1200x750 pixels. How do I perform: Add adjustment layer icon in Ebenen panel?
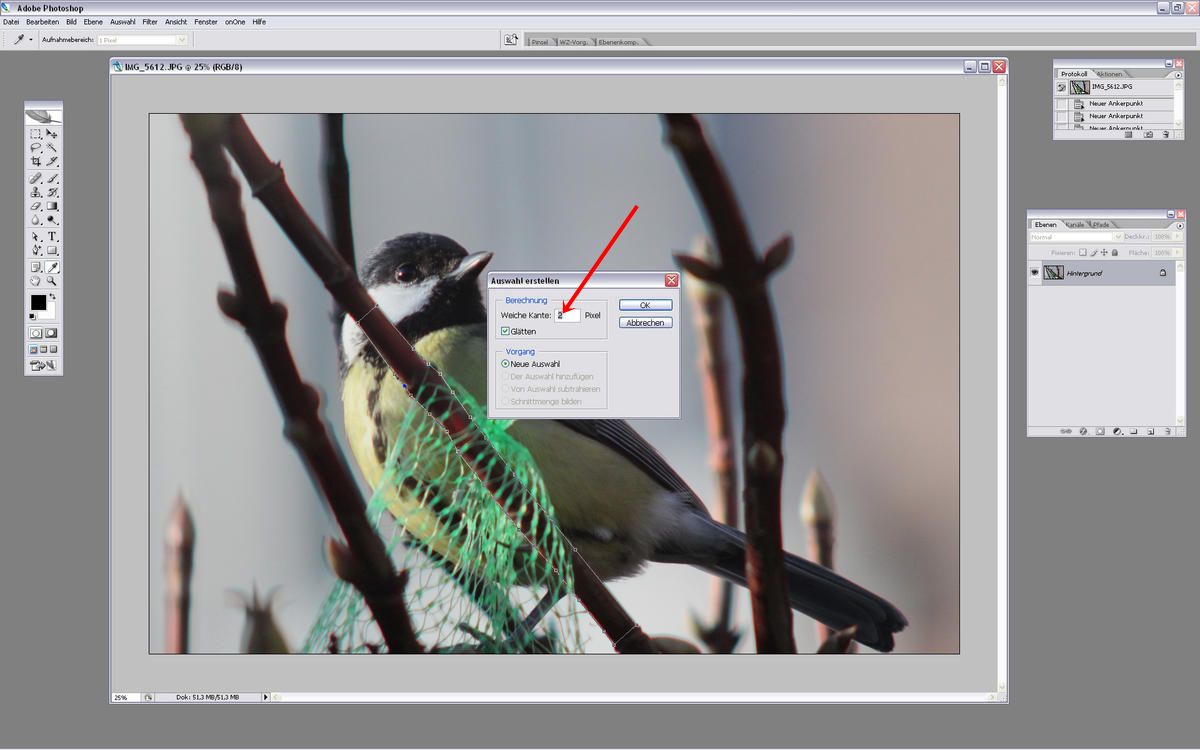point(1117,431)
